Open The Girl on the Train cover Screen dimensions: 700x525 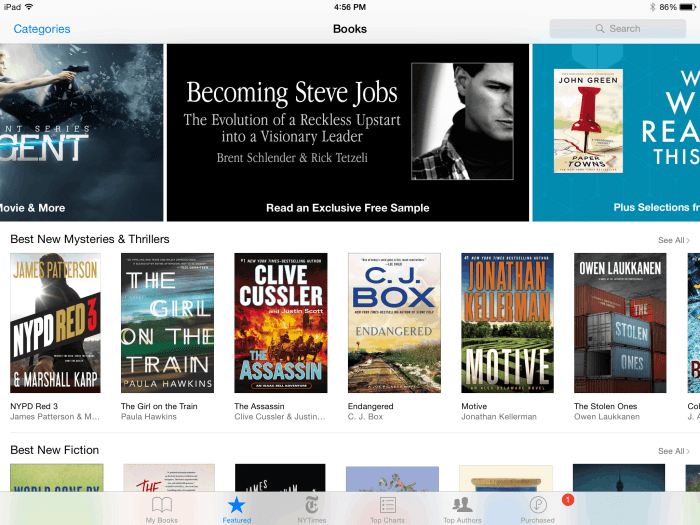pos(167,323)
